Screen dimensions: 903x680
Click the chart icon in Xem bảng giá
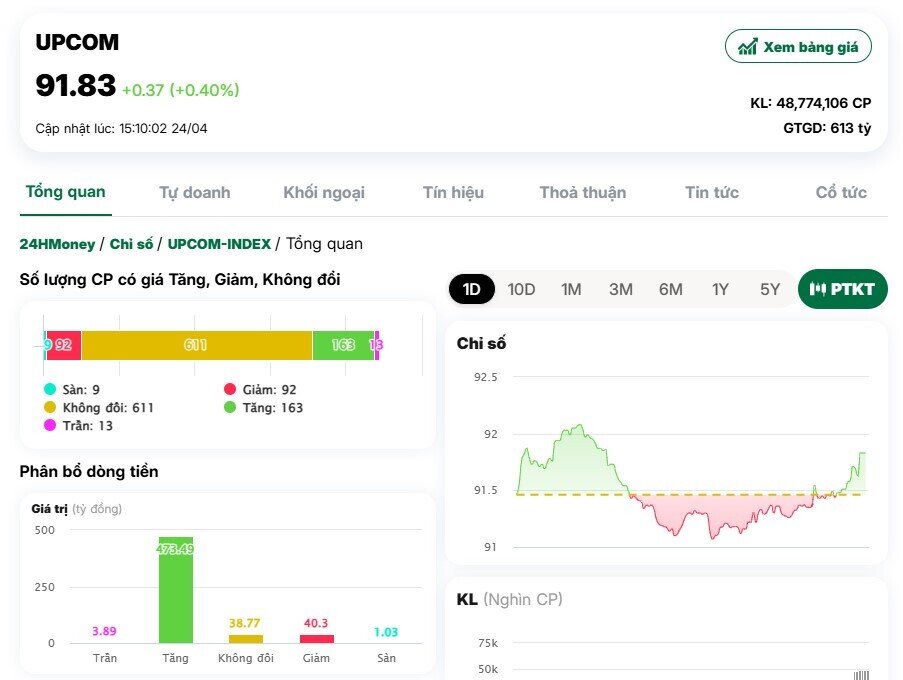748,46
